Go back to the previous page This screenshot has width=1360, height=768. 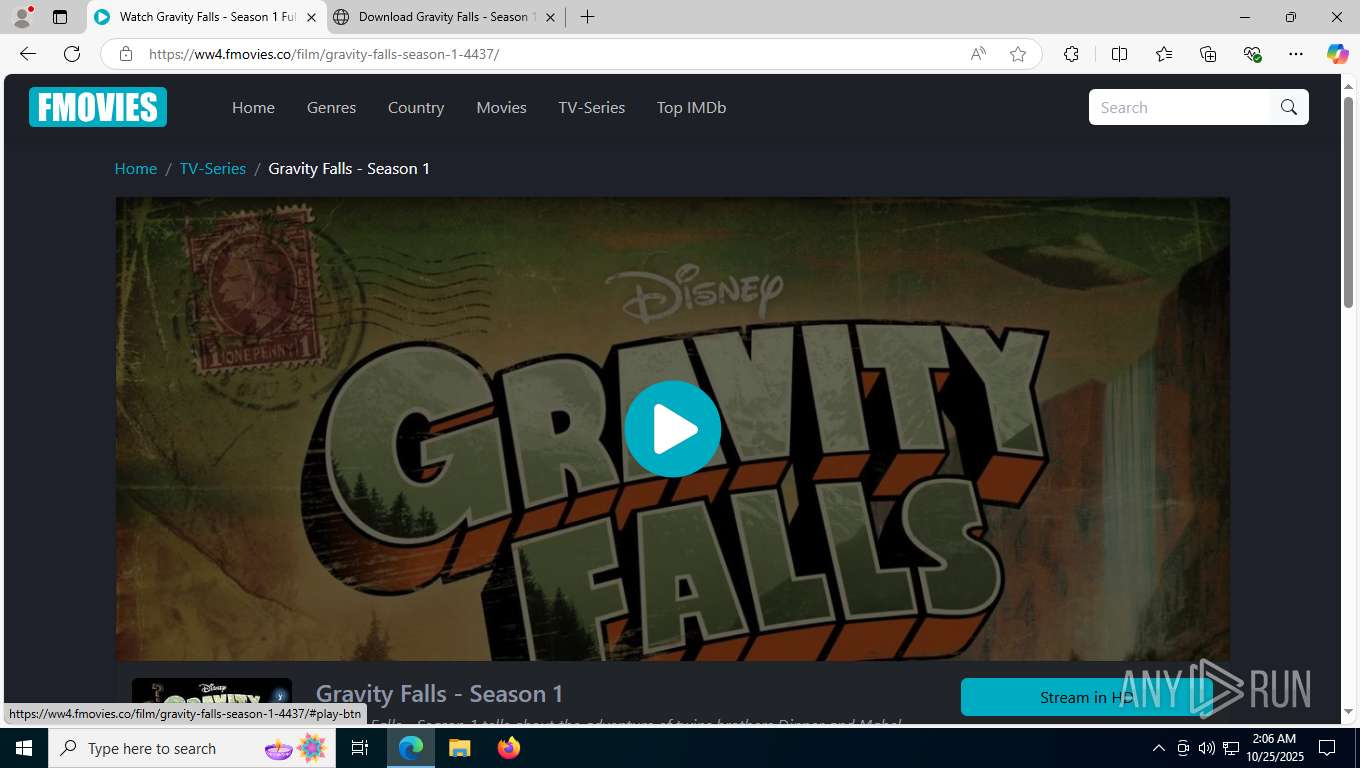click(x=28, y=54)
